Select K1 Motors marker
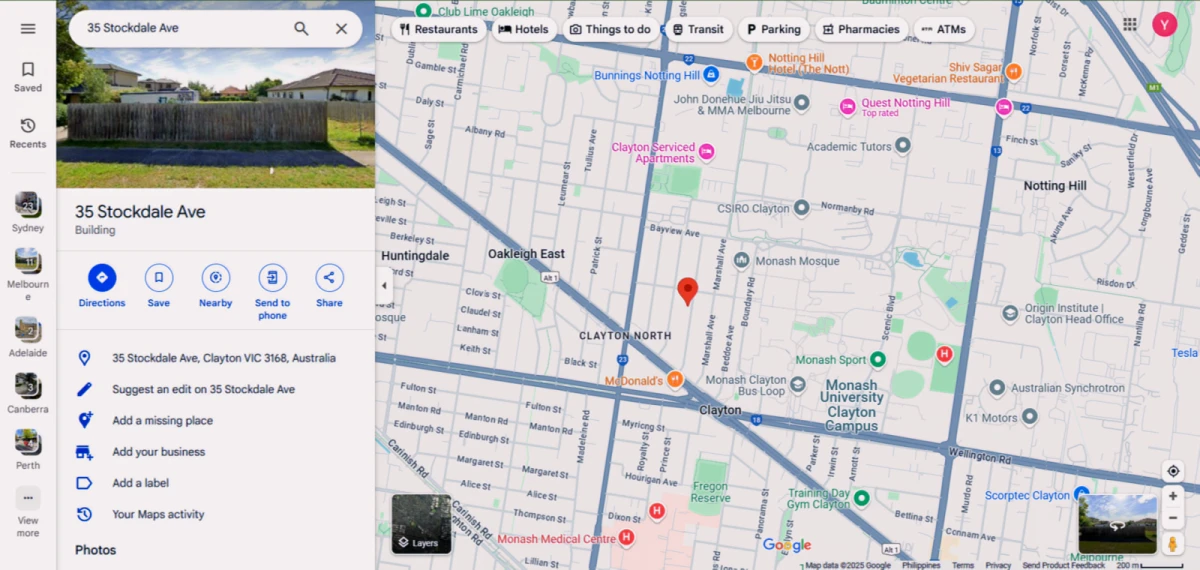This screenshot has width=1200, height=570. 1030,417
